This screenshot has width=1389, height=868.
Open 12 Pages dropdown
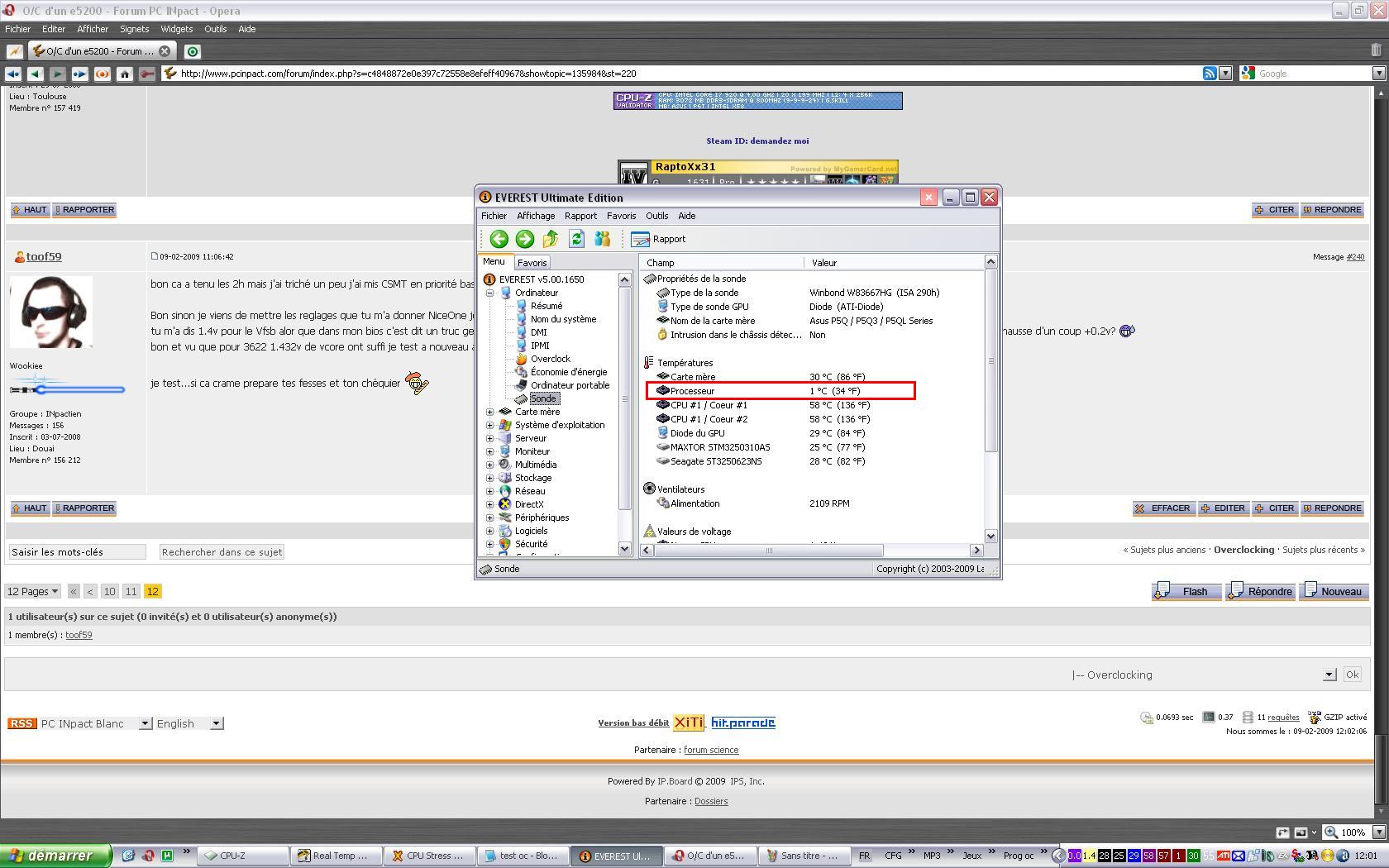[33, 591]
